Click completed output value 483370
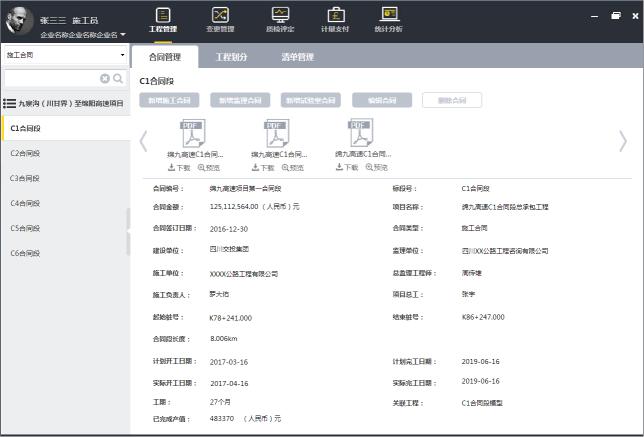The width and height of the screenshot is (644, 437). click(x=222, y=419)
